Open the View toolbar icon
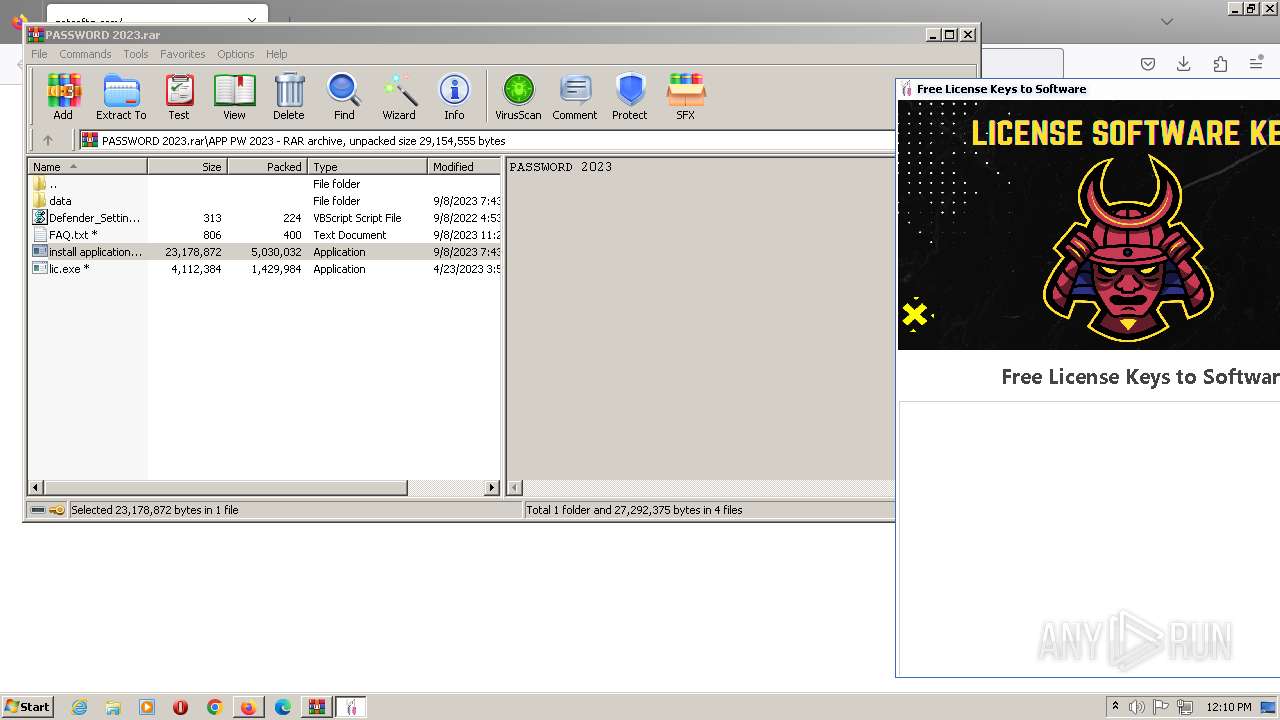Viewport: 1280px width, 720px height. [x=234, y=97]
